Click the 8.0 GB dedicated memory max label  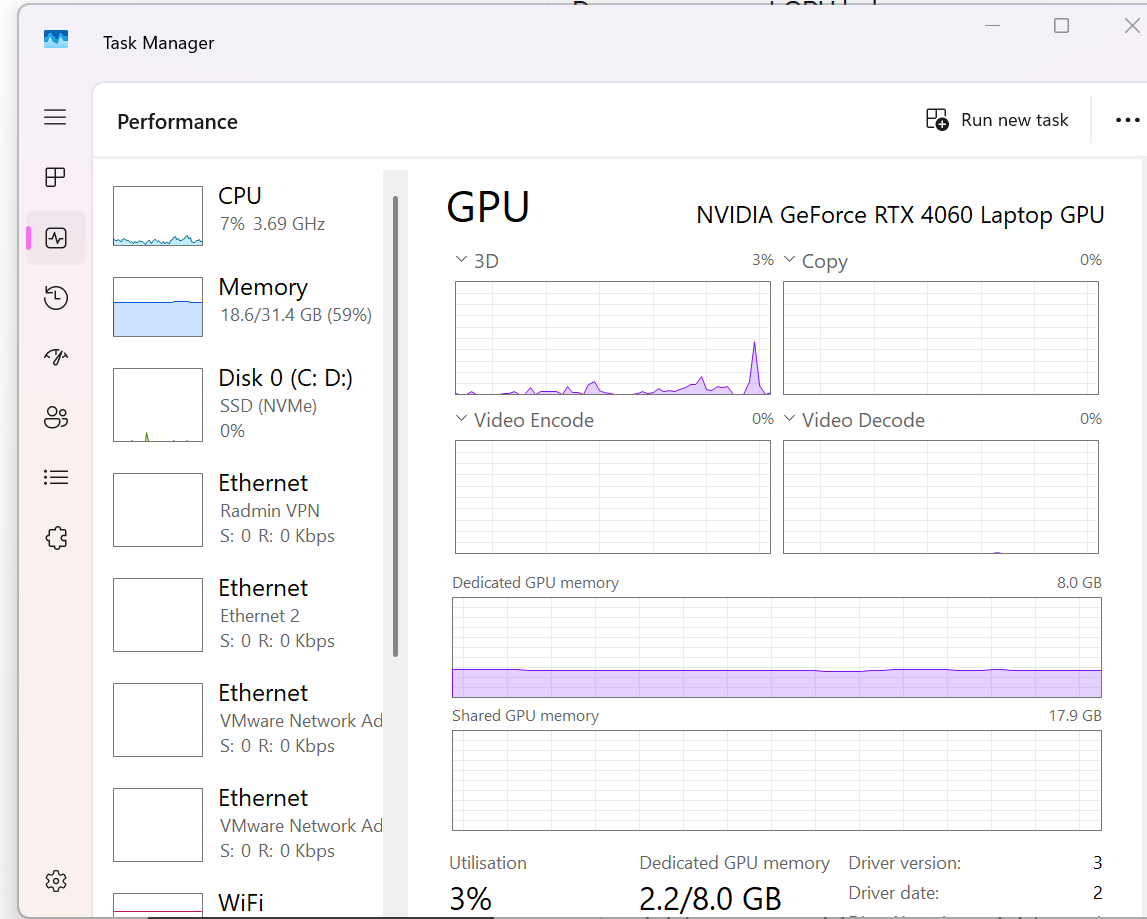coord(1079,582)
